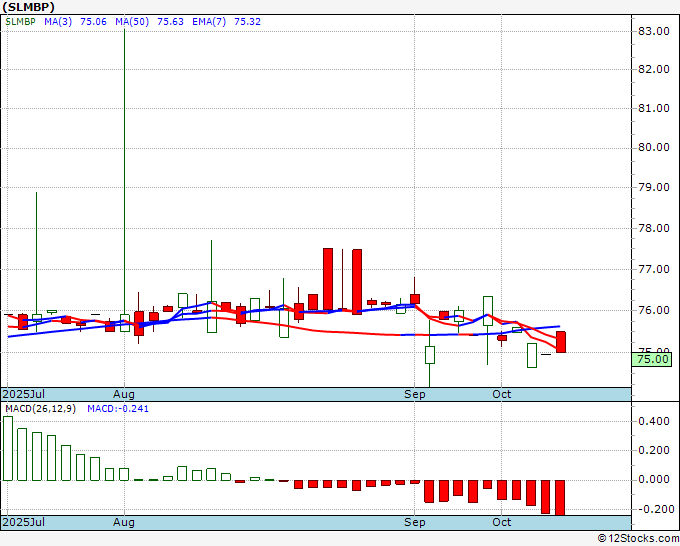Select the EMA(7) legend label

click(x=209, y=22)
